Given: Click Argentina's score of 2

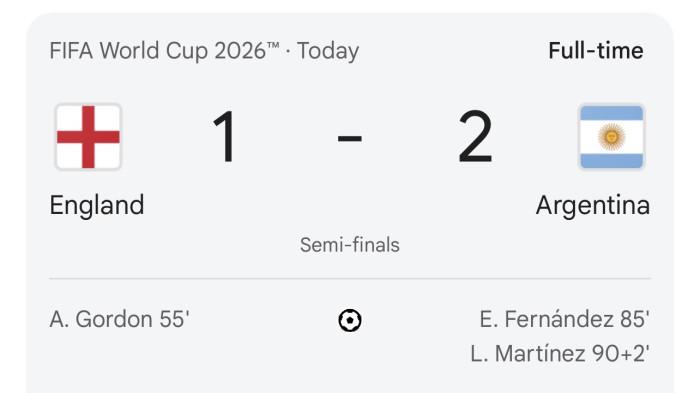Looking at the screenshot, I should (x=475, y=137).
